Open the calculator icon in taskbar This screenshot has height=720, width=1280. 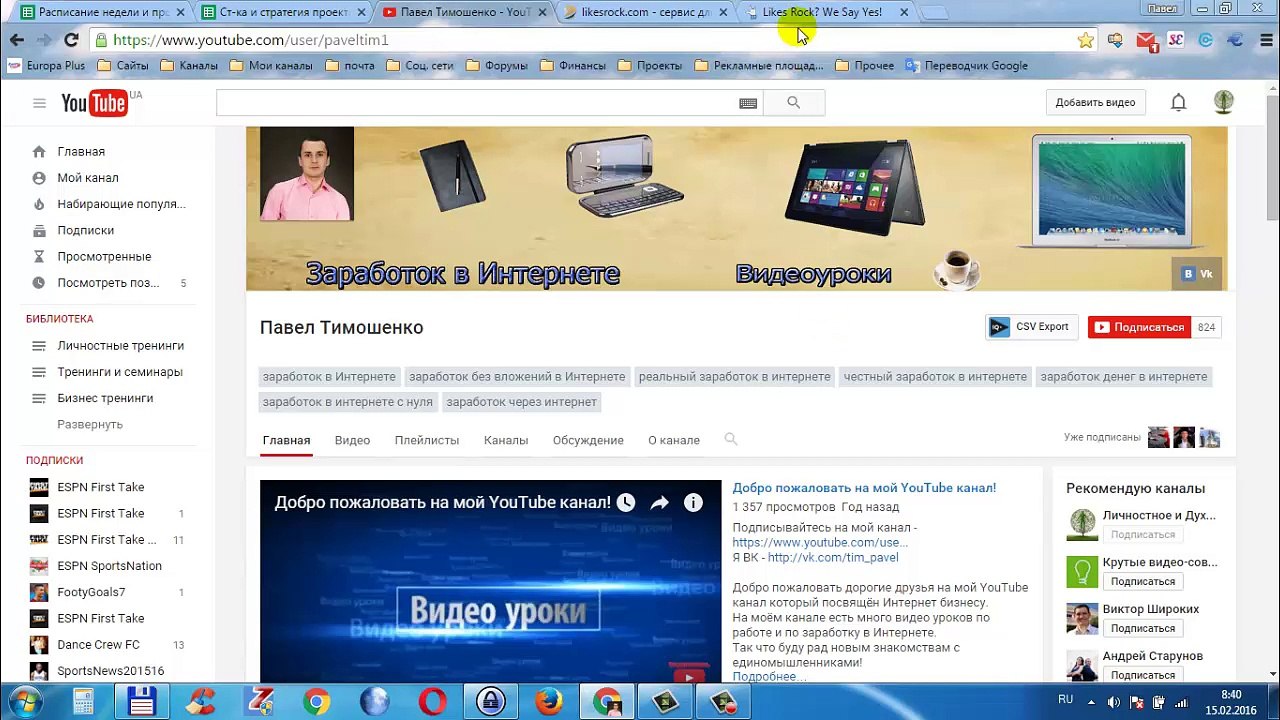coord(83,701)
